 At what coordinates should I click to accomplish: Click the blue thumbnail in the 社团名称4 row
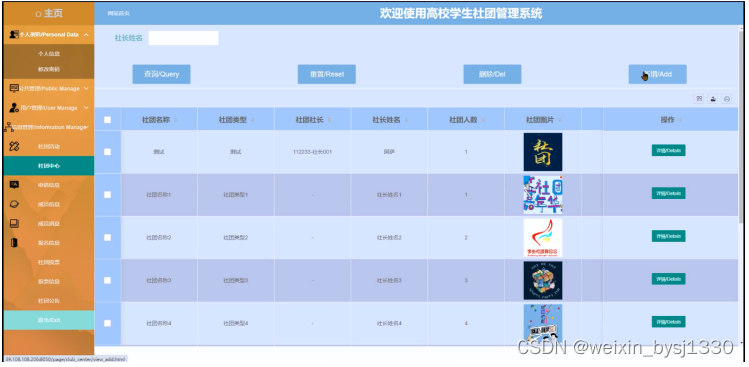pyautogui.click(x=543, y=323)
